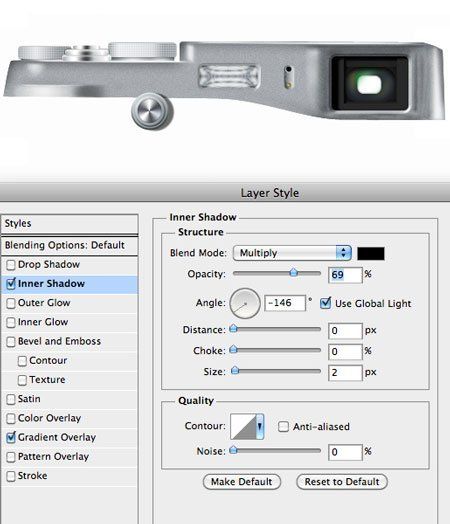This screenshot has height=524, width=450.
Task: Focus the Opacity value field
Action: tap(345, 275)
